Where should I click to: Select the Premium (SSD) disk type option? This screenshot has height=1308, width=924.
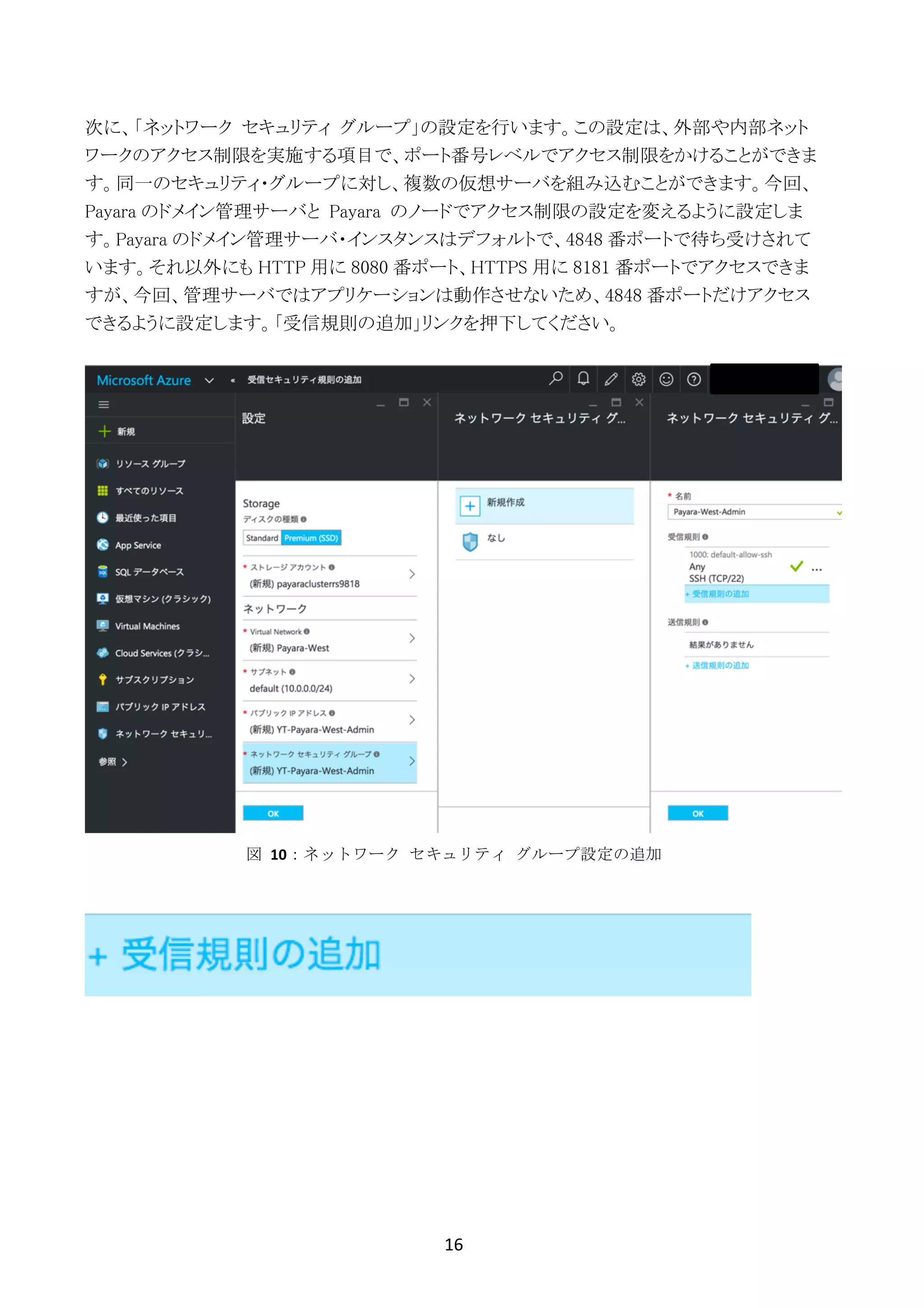pos(311,538)
